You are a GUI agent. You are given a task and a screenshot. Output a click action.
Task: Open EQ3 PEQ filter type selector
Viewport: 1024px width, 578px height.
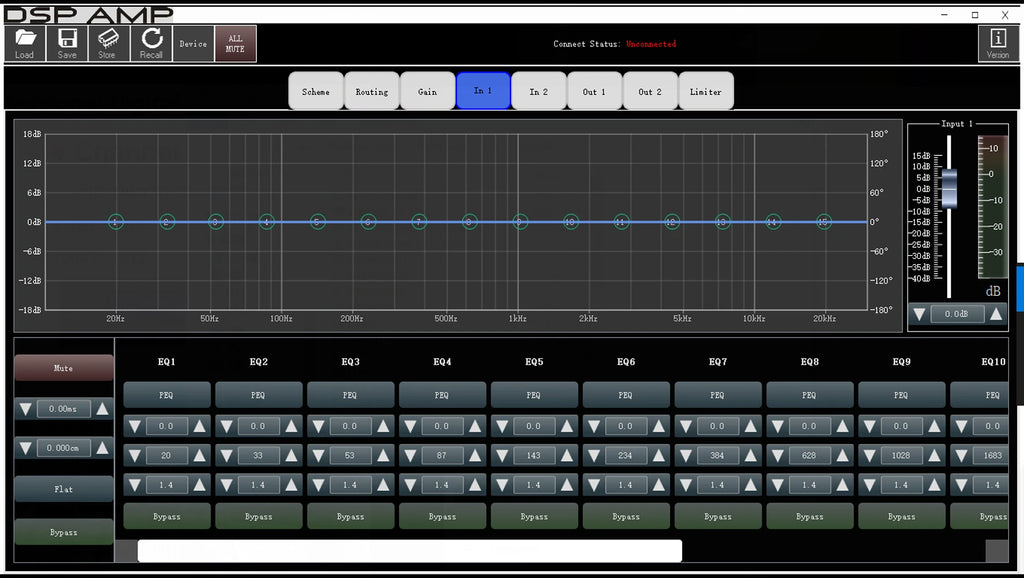pyautogui.click(x=351, y=394)
